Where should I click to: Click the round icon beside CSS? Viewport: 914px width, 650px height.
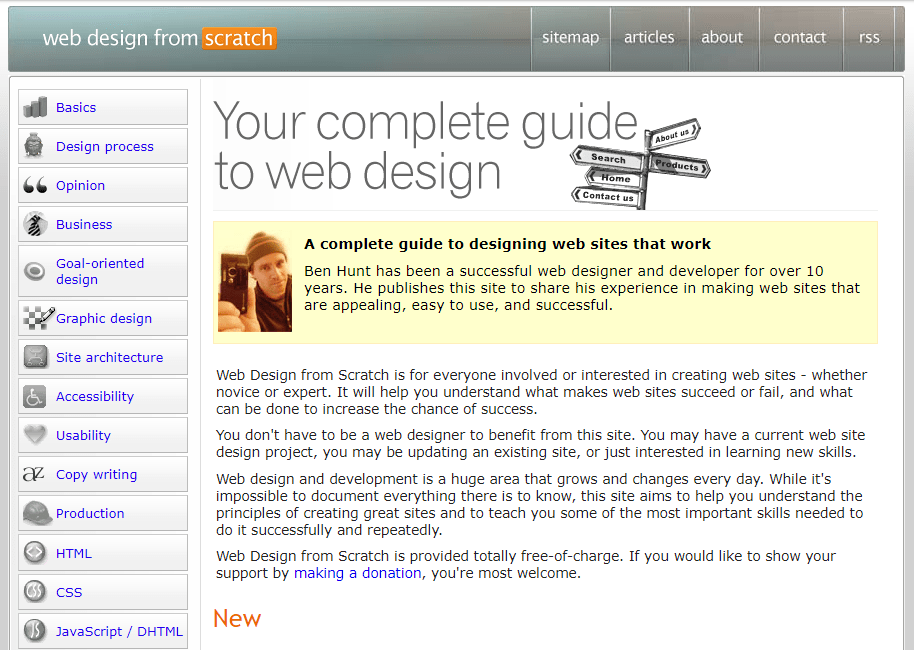pos(35,592)
